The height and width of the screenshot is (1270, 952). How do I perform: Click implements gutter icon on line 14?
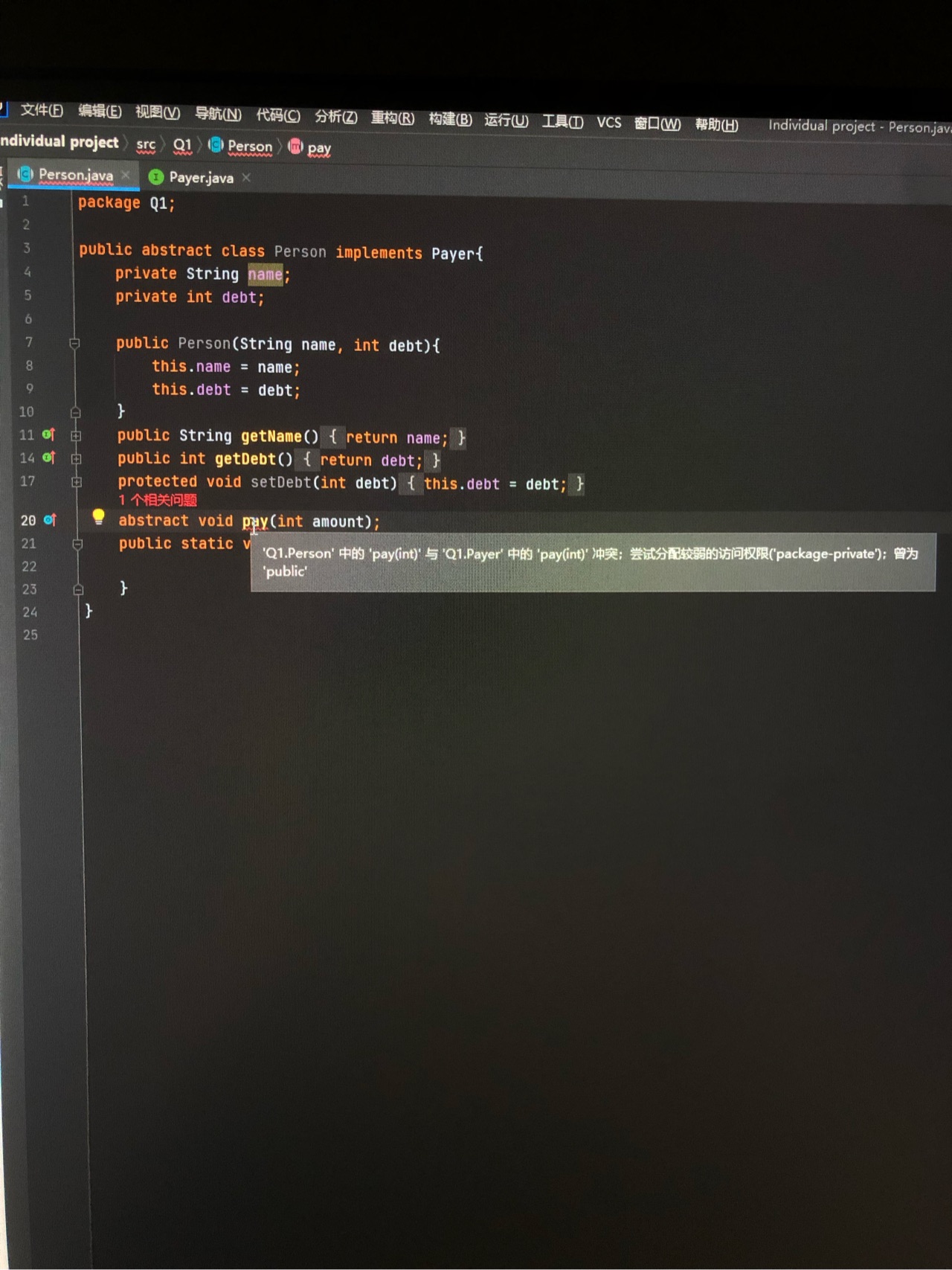pos(49,458)
